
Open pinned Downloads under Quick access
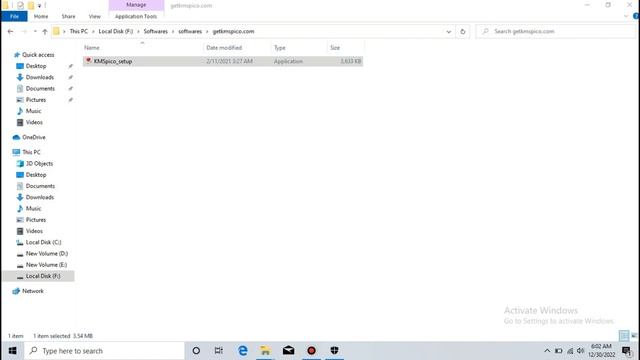click(x=40, y=77)
